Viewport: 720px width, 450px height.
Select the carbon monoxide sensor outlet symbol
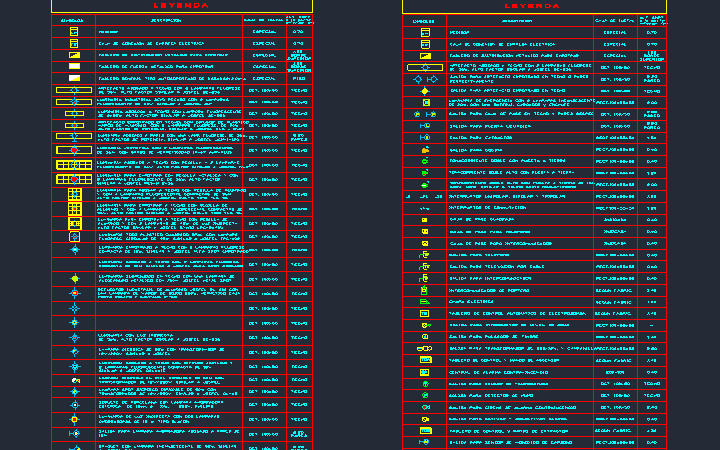tap(424, 442)
